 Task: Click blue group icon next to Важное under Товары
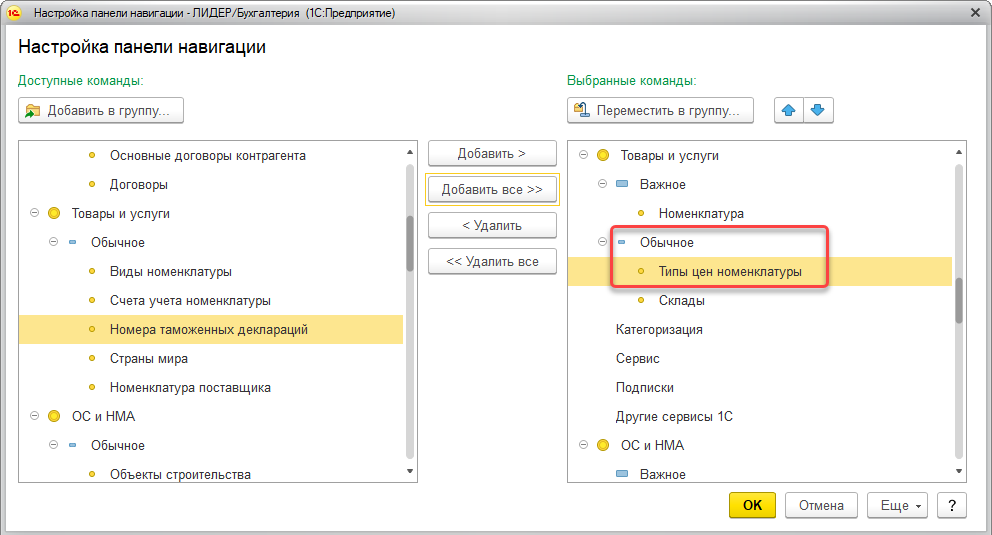pos(622,184)
